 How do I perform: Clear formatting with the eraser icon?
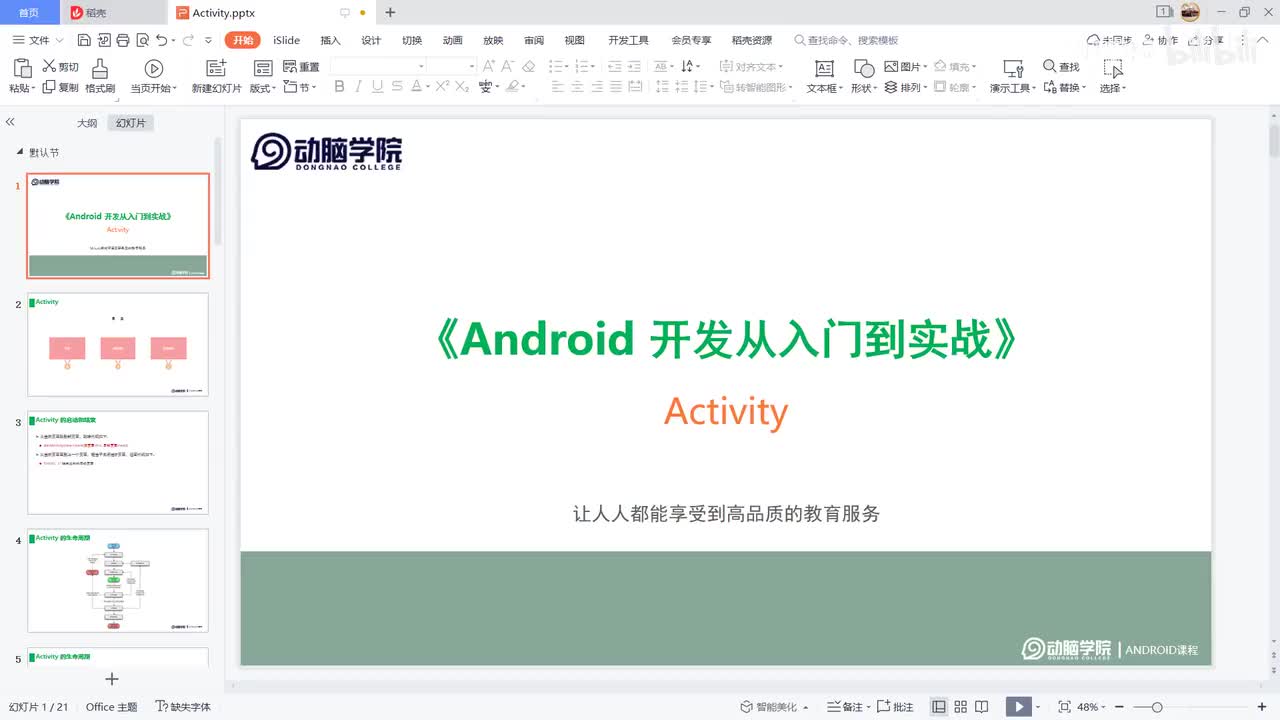529,66
